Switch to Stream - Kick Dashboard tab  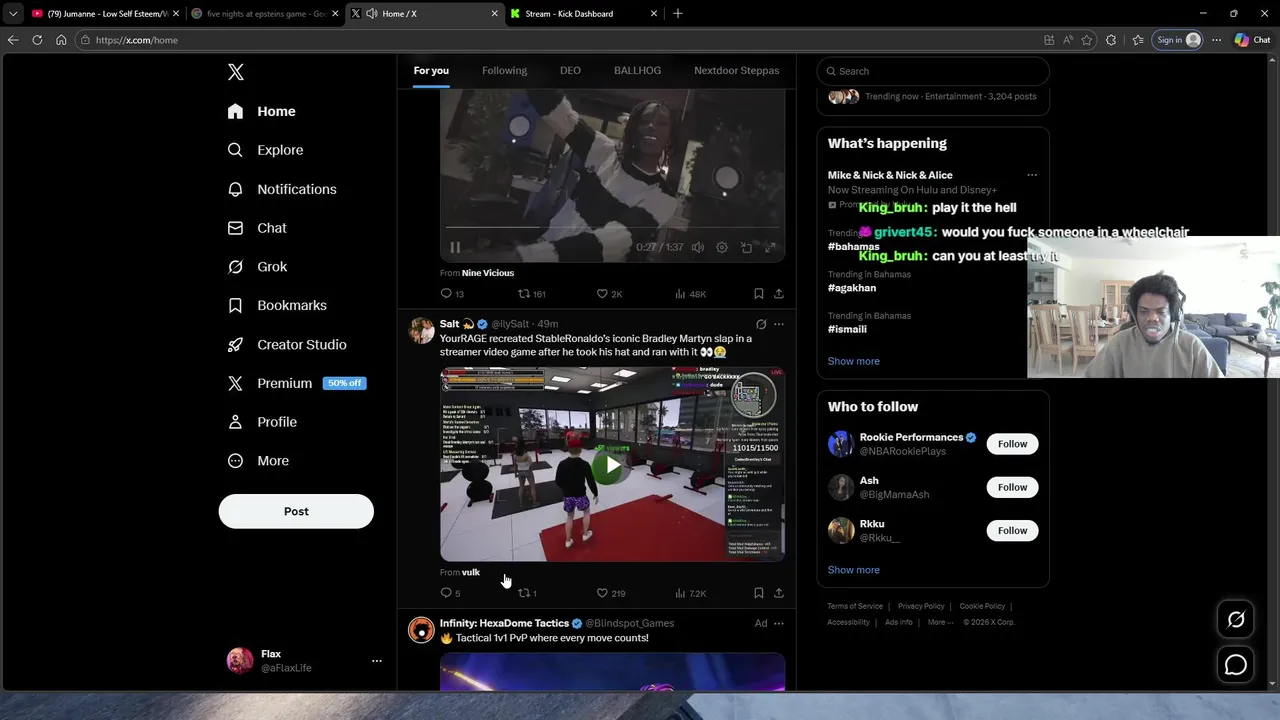[583, 13]
